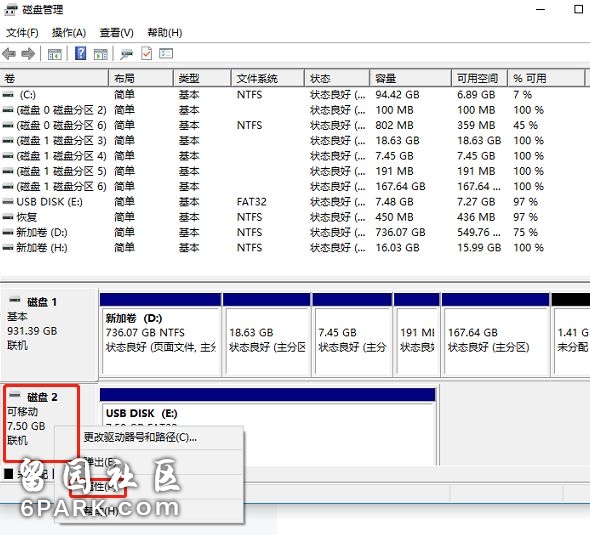
Task: Select the 新加卷 (H:) volume row
Action: tap(293, 248)
